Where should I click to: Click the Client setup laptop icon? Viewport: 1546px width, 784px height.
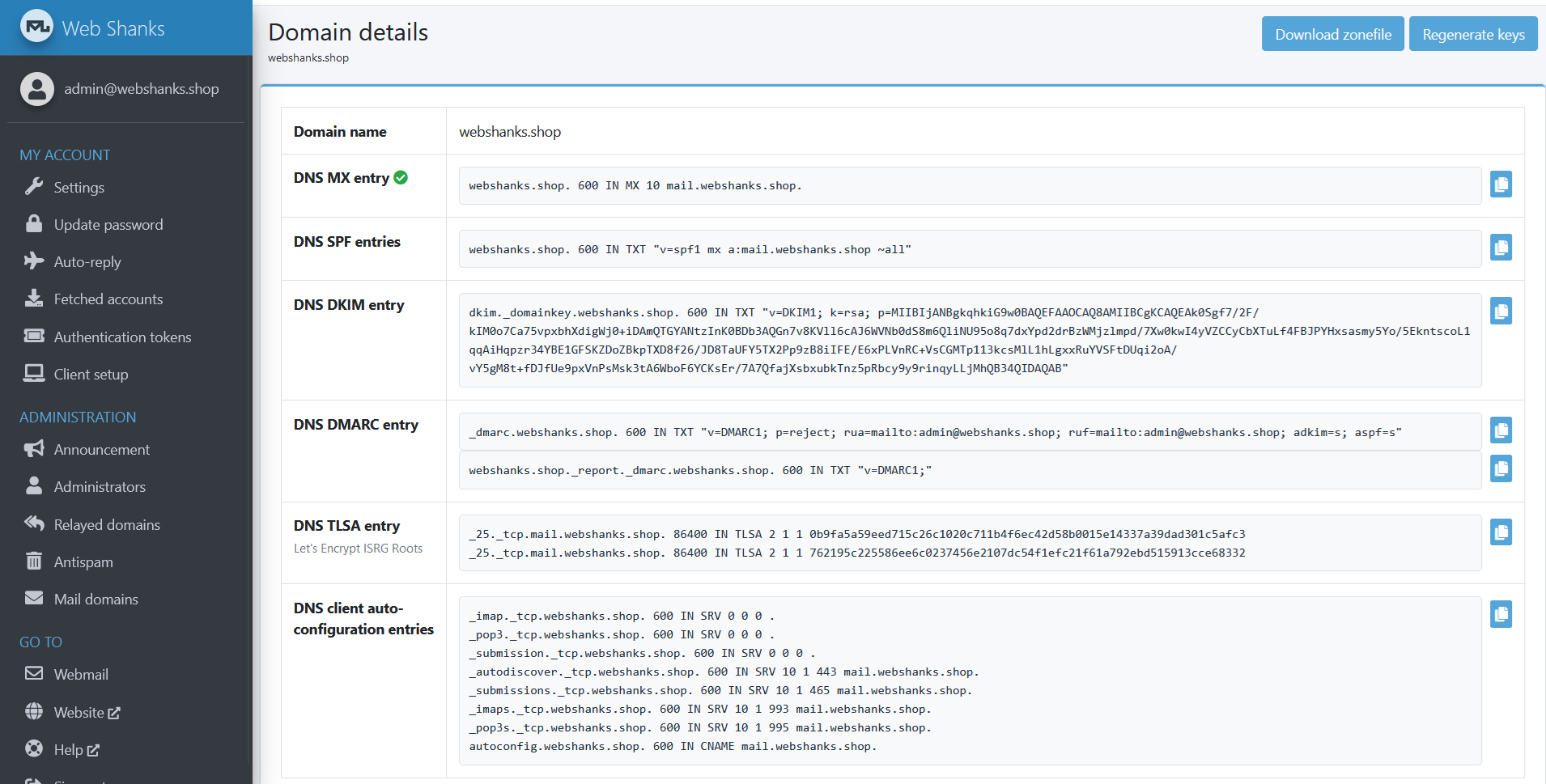[34, 373]
